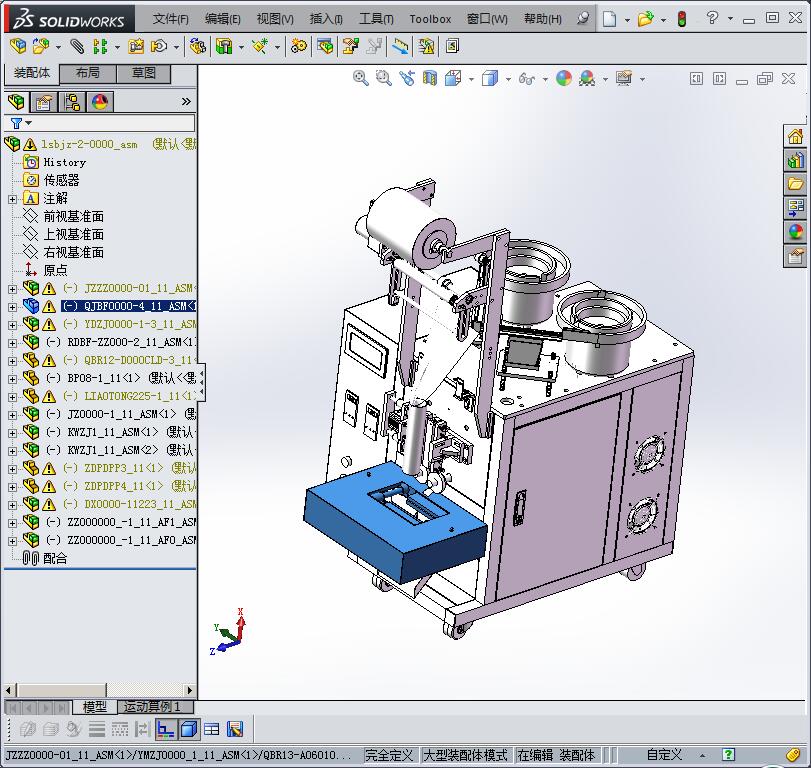Open the File Explorer folder in task pane

[x=796, y=184]
